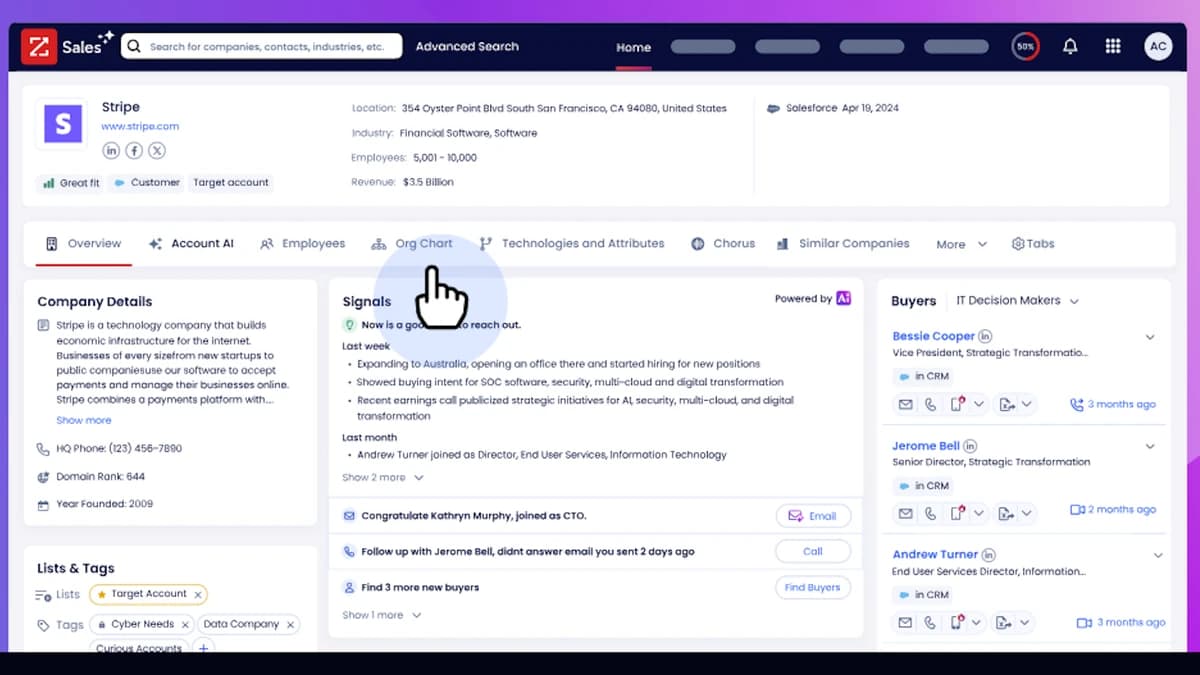Expand Show 2 more signals

click(383, 477)
